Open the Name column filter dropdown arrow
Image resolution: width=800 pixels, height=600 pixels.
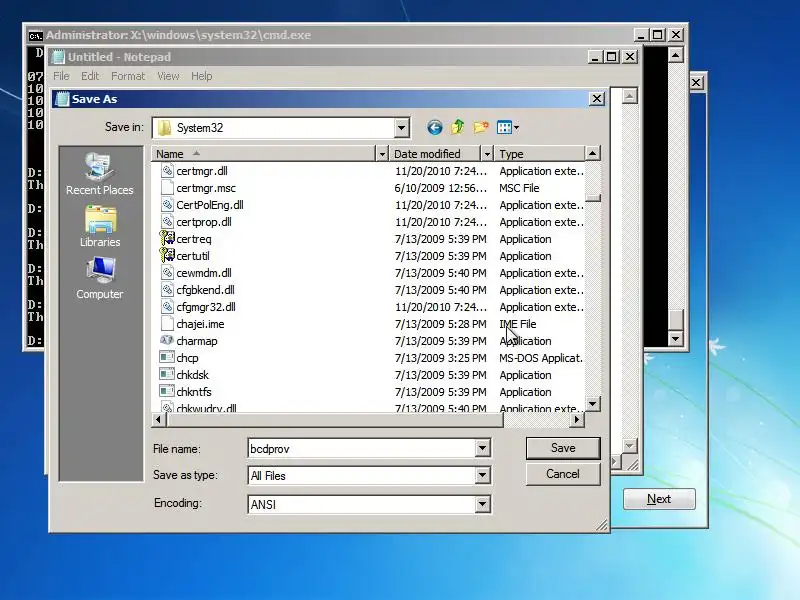(382, 154)
